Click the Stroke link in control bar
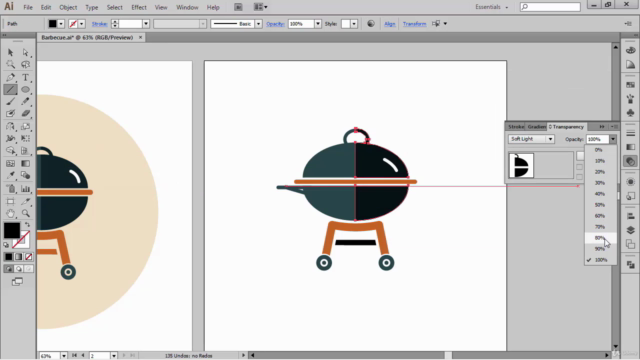 coord(100,24)
